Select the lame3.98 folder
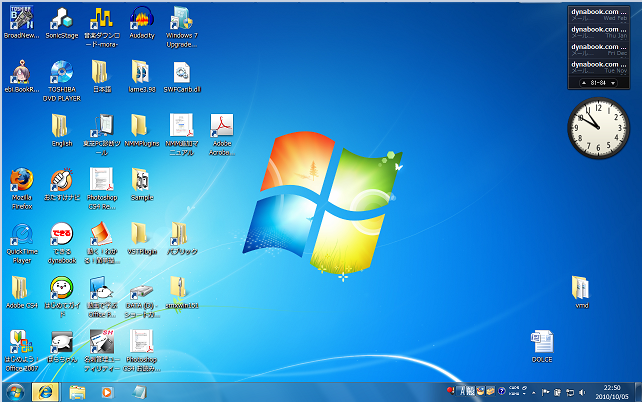 click(x=142, y=77)
